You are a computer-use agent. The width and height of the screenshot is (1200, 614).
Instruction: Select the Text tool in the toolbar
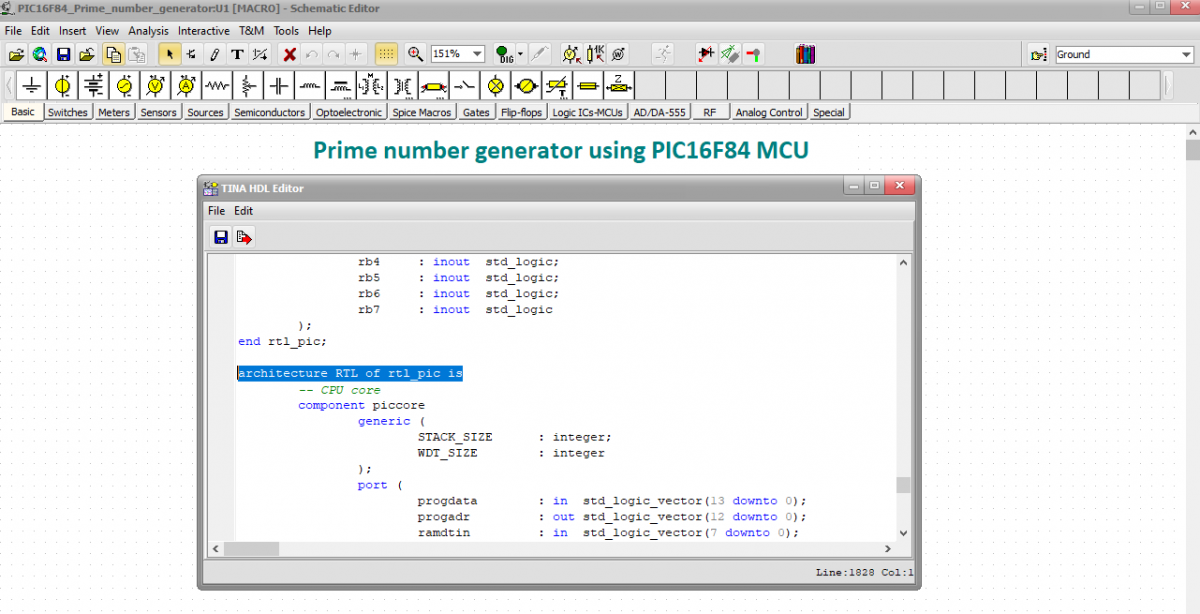(x=237, y=53)
